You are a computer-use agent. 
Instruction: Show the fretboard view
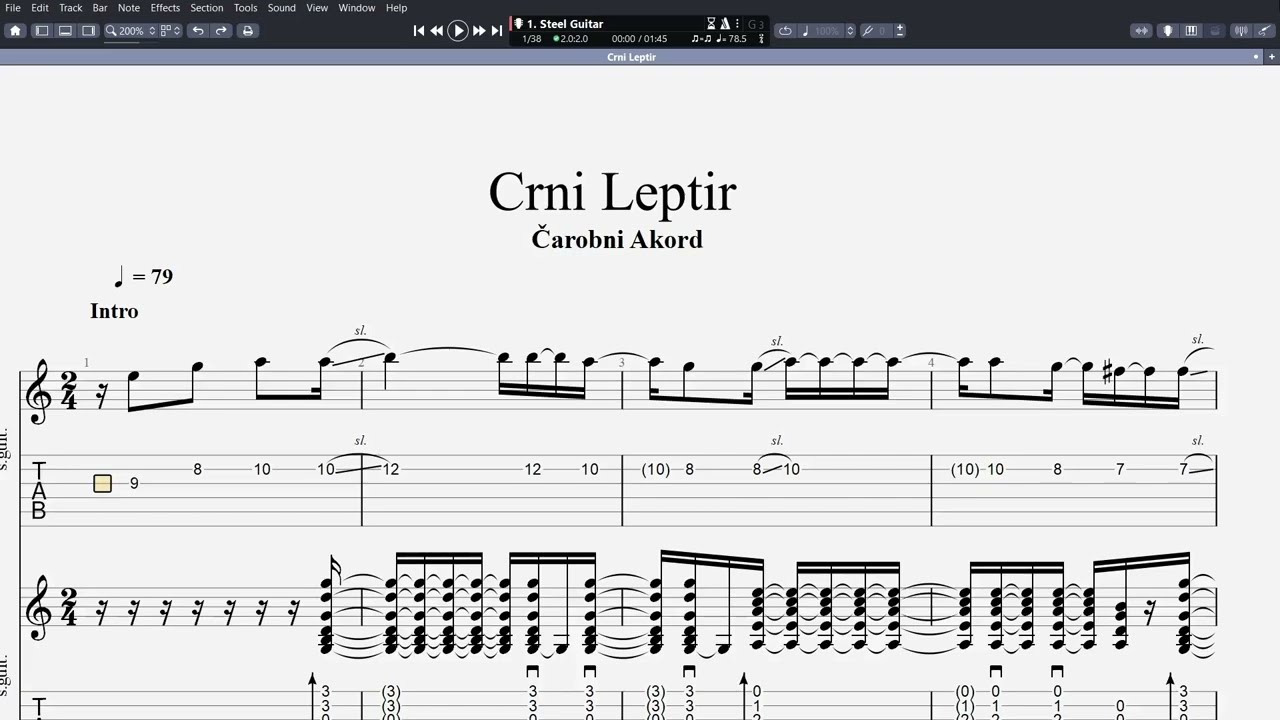click(1167, 31)
